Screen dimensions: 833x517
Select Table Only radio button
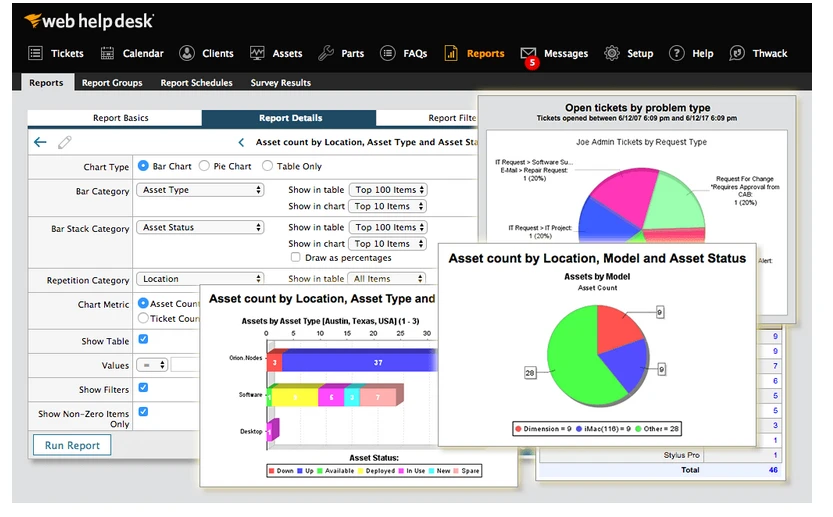[267, 166]
